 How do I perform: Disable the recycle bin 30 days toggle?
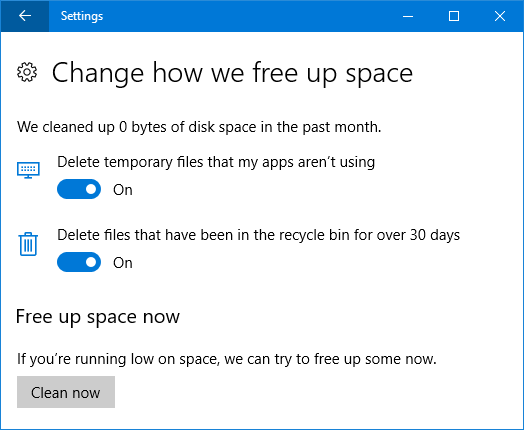79,262
